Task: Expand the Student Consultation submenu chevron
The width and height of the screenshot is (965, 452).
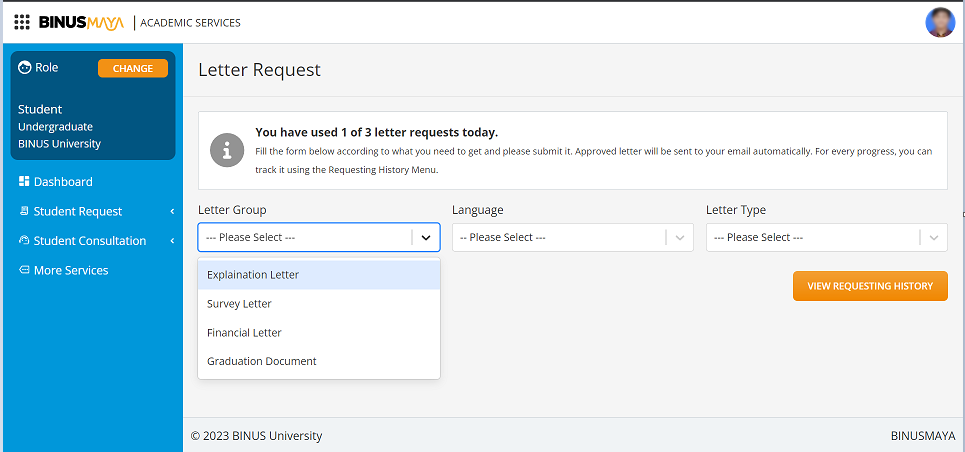Action: (x=172, y=241)
